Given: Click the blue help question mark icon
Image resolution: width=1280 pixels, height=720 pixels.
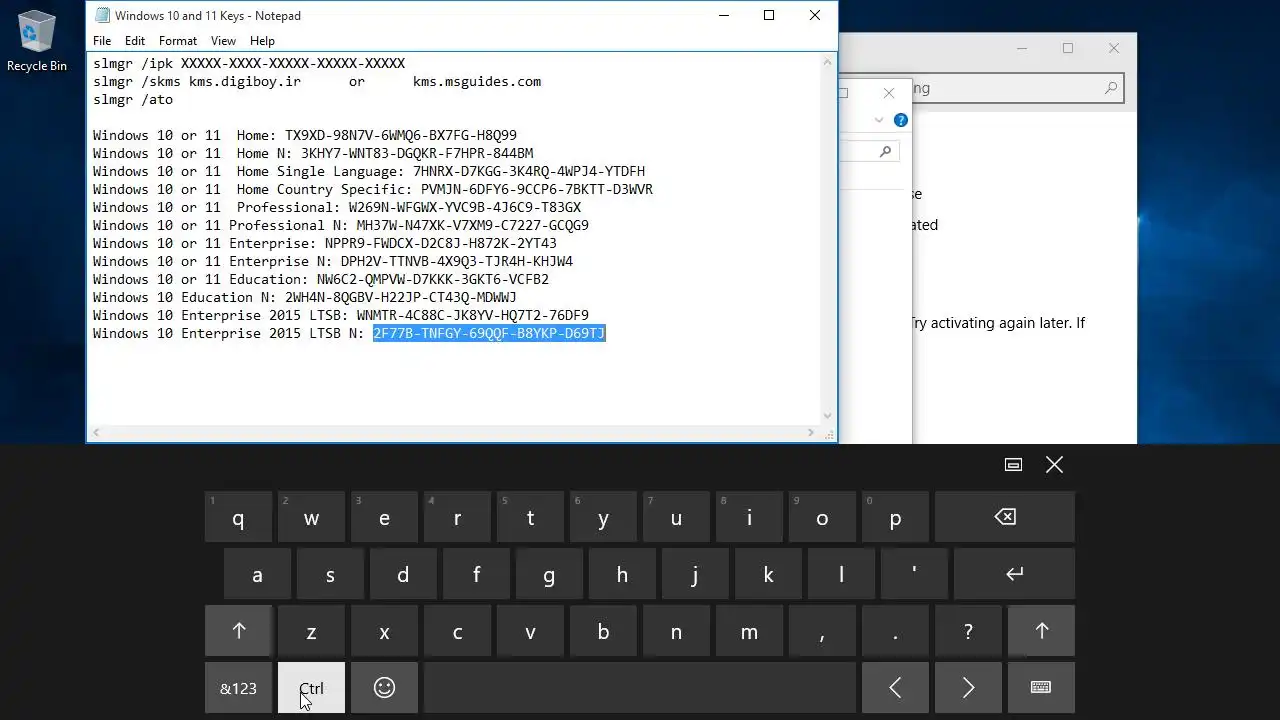Looking at the screenshot, I should click(x=901, y=120).
